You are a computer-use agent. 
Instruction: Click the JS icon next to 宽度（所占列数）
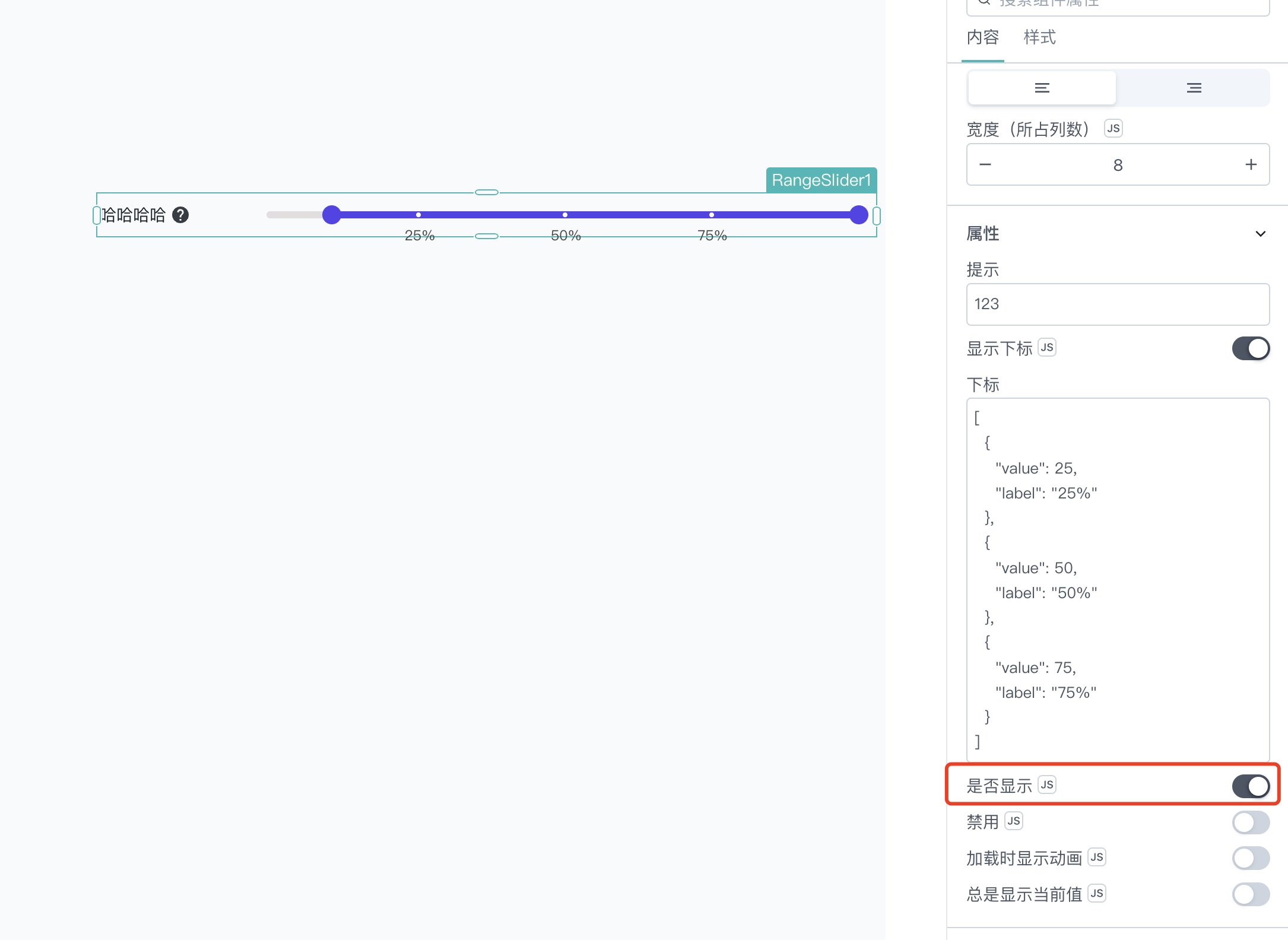tap(1113, 128)
